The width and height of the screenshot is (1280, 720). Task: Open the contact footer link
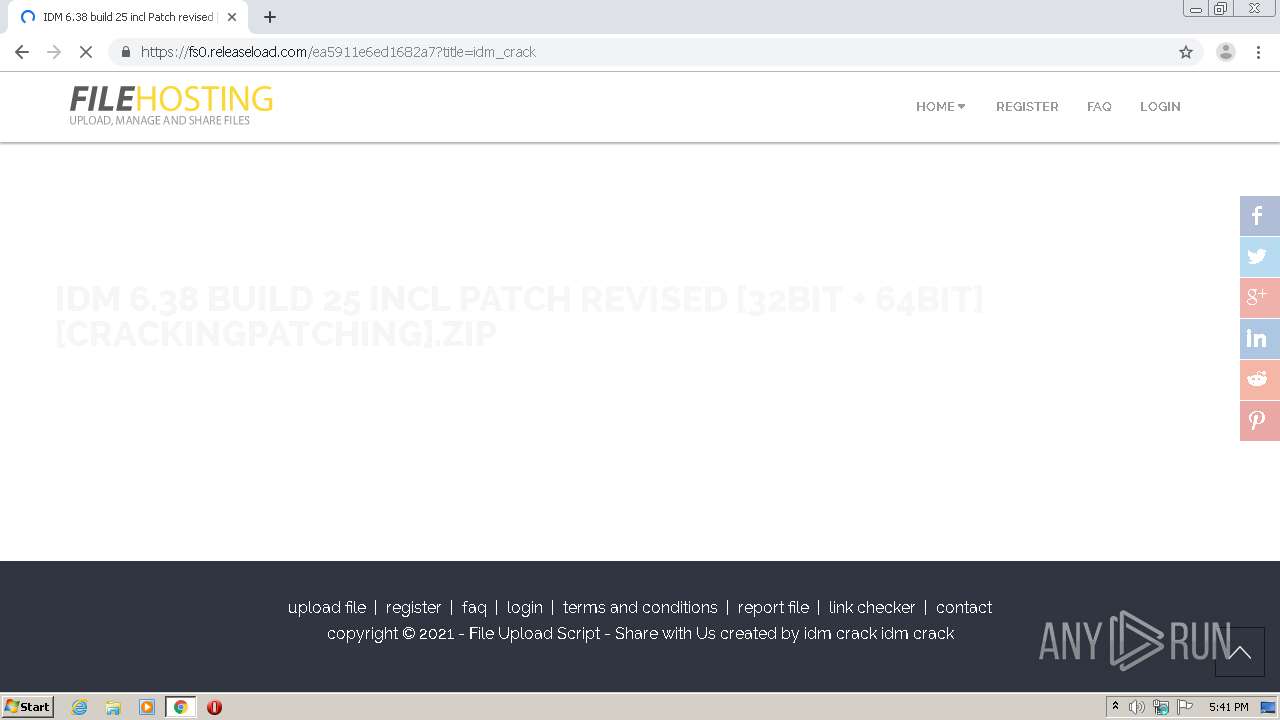click(x=964, y=607)
